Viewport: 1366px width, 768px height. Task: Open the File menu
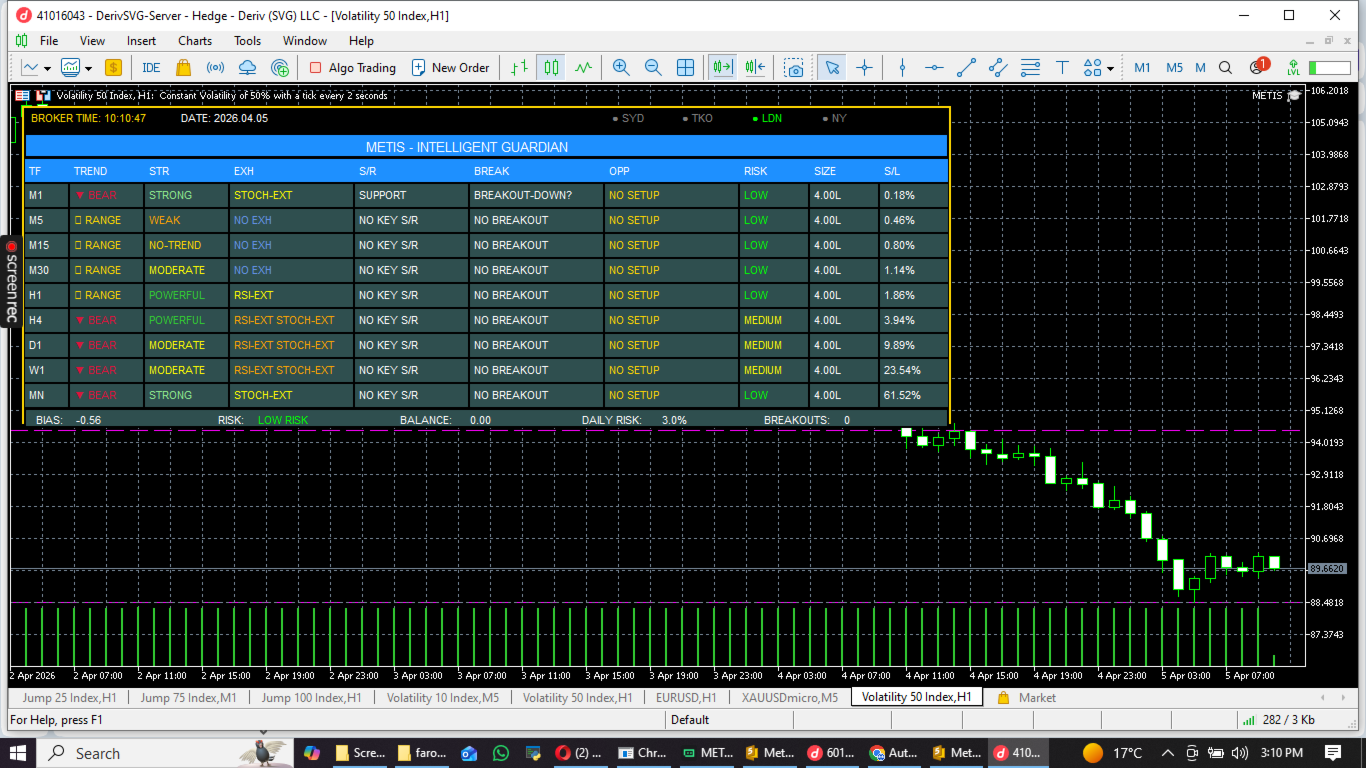click(x=49, y=41)
